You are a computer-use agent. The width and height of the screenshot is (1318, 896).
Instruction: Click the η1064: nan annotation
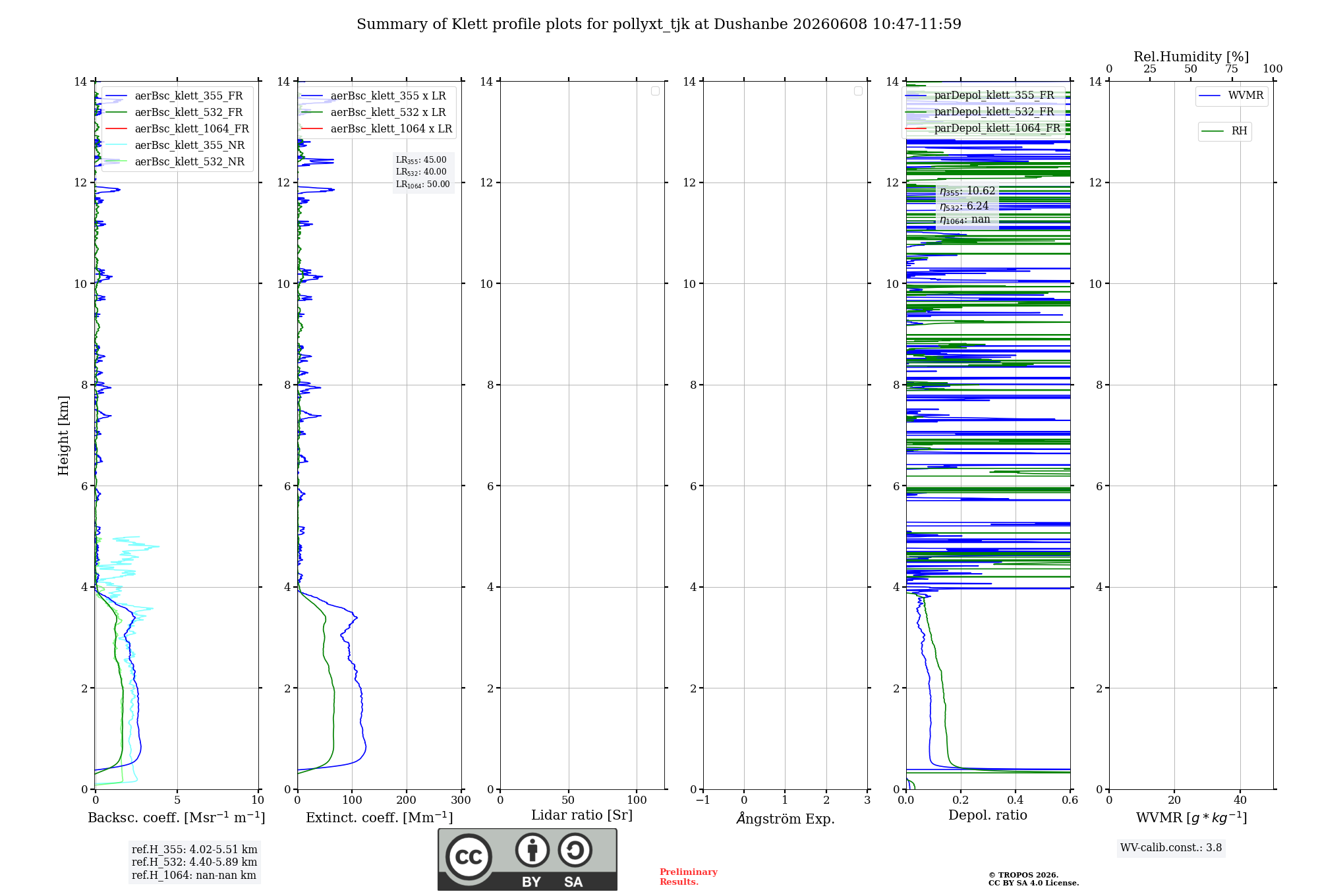[965, 220]
